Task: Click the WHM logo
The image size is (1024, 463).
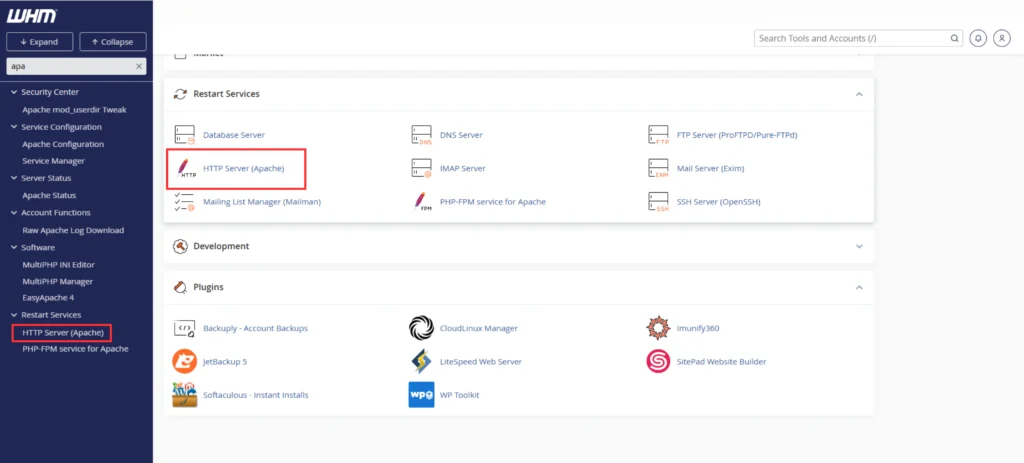Action: pos(31,16)
